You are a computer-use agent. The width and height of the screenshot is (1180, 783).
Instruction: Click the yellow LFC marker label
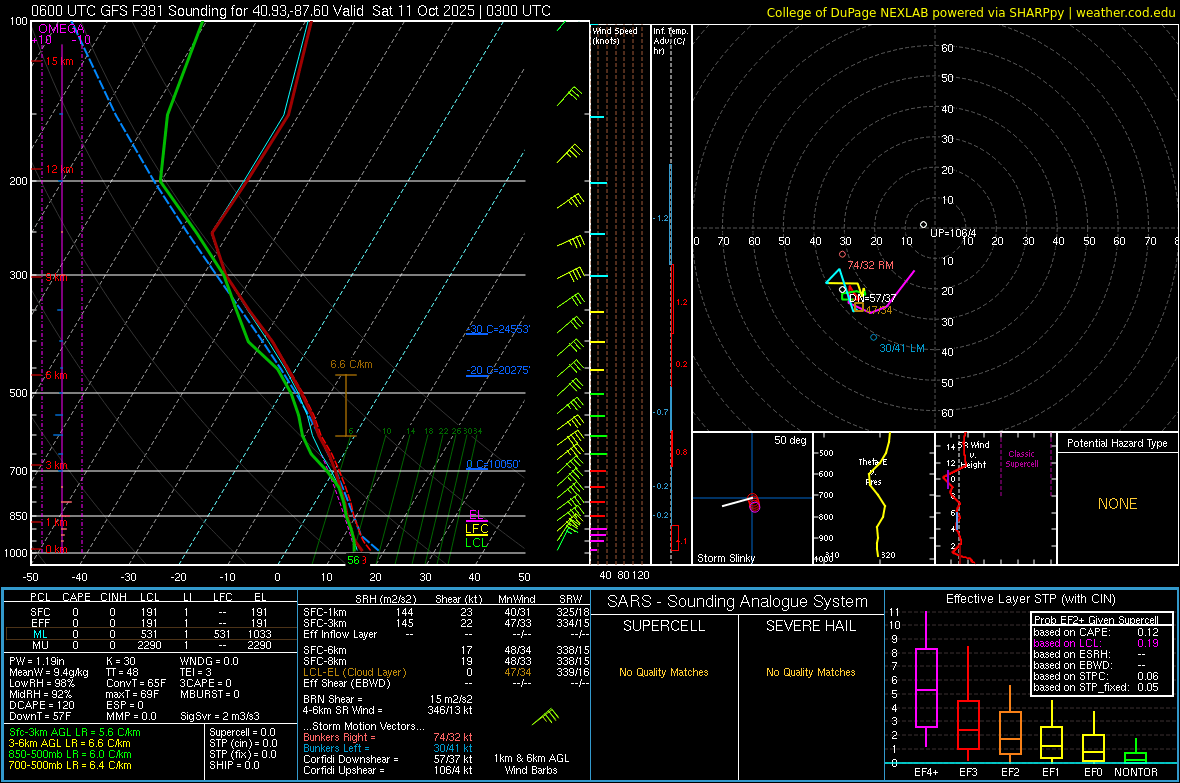476,529
